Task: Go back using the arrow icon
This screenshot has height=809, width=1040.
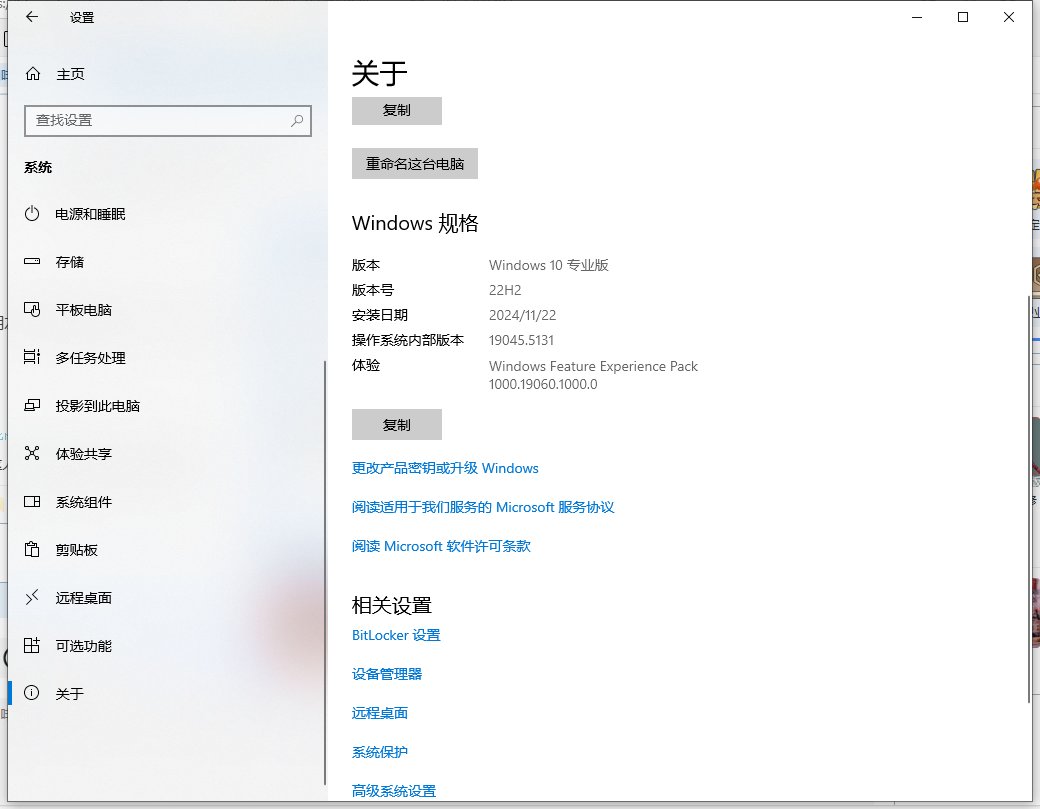Action: [32, 17]
